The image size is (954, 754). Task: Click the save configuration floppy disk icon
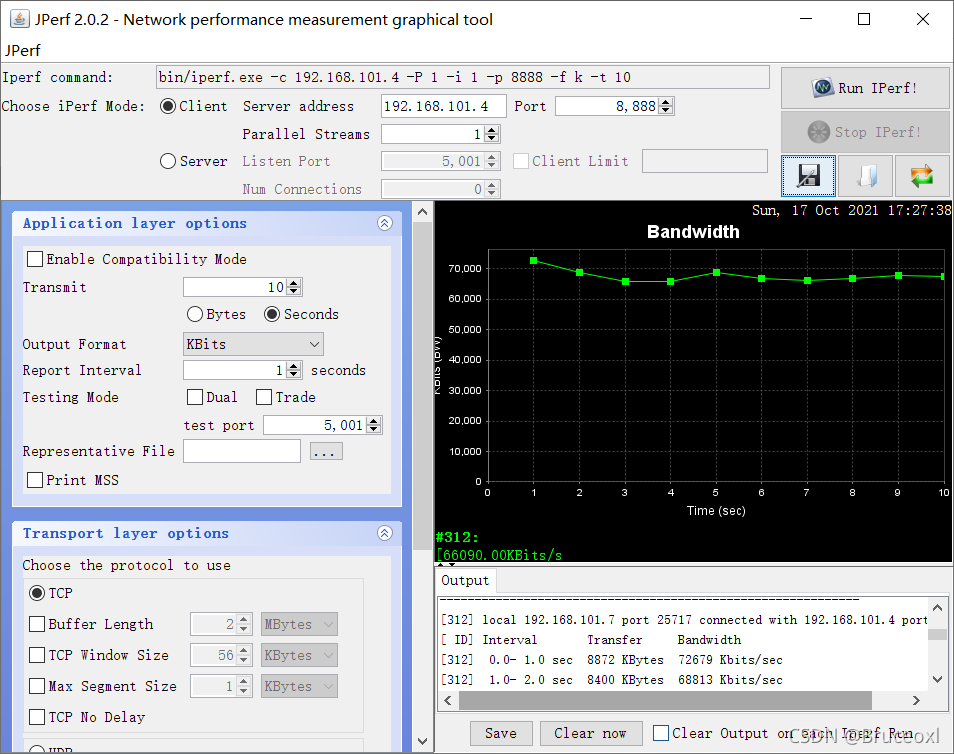[808, 176]
